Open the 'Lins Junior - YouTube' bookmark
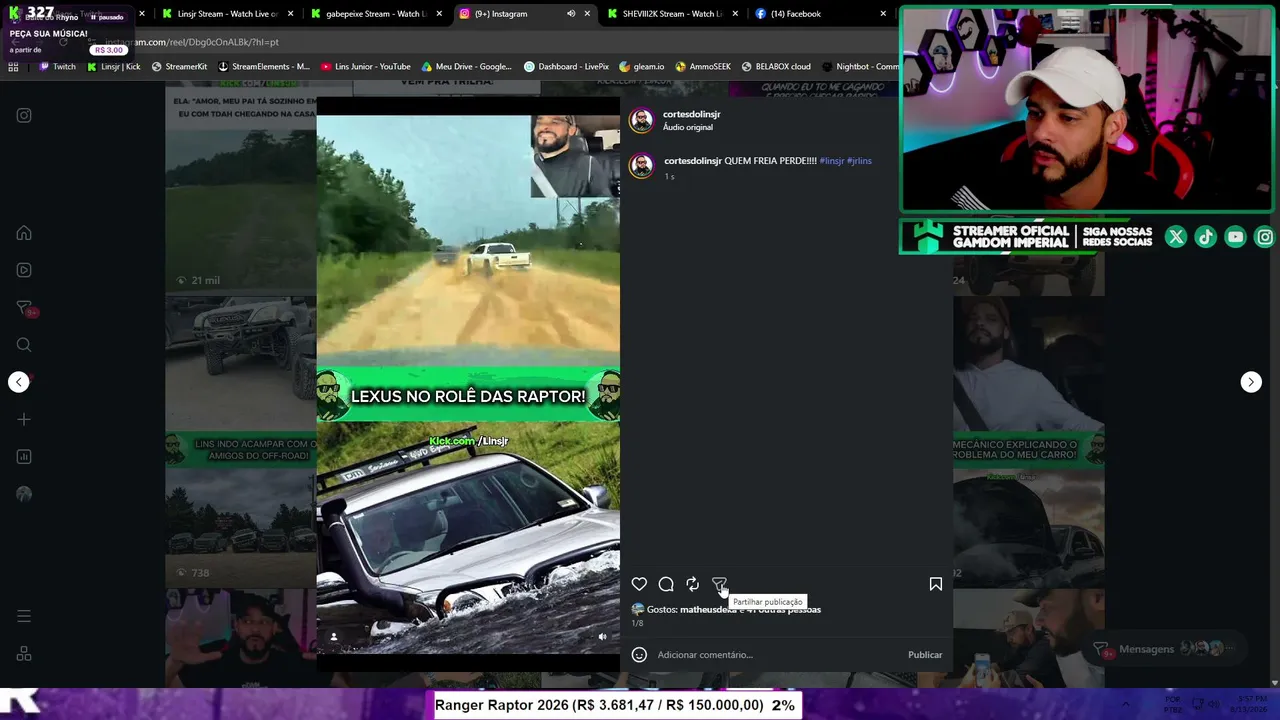Viewport: 1280px width, 720px height. click(366, 67)
